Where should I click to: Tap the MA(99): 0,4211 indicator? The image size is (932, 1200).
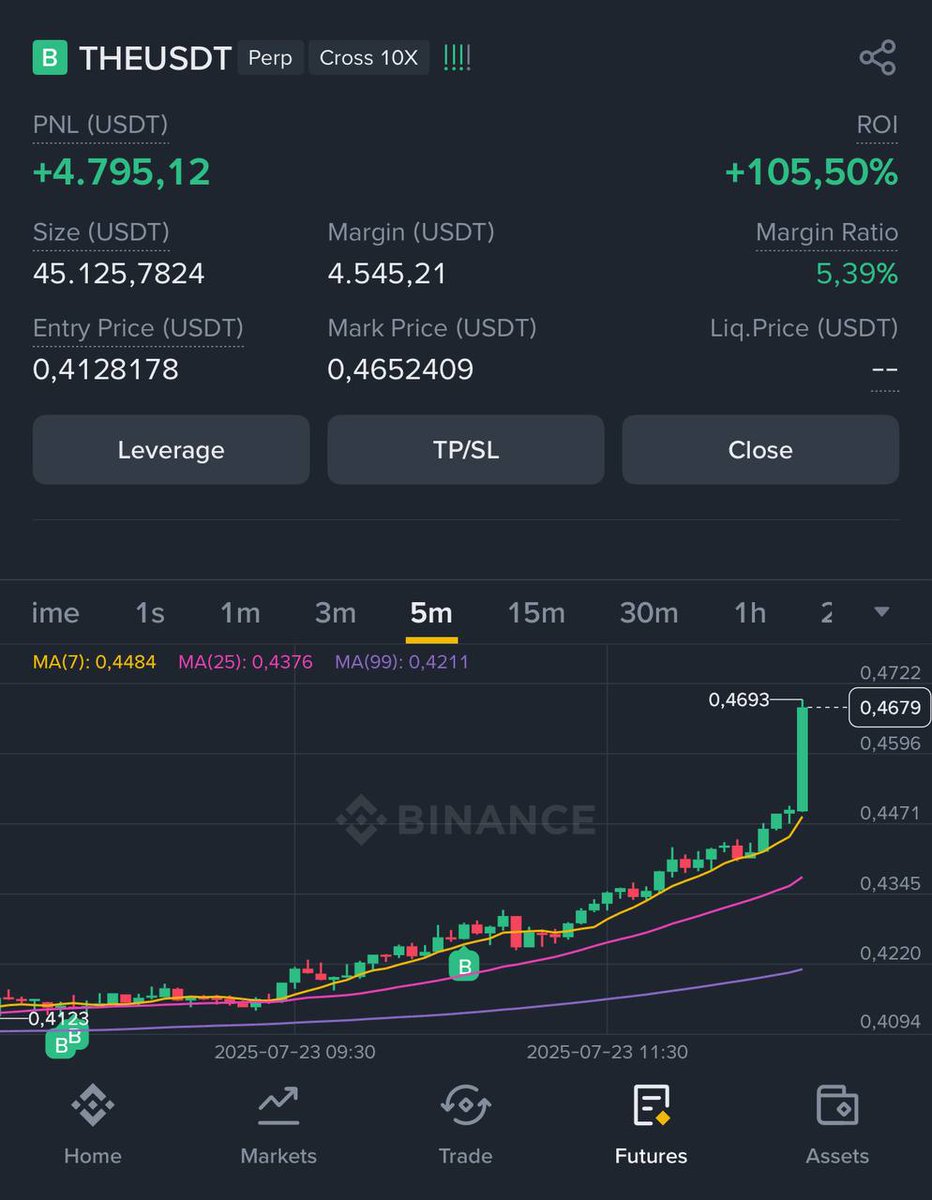coord(402,662)
